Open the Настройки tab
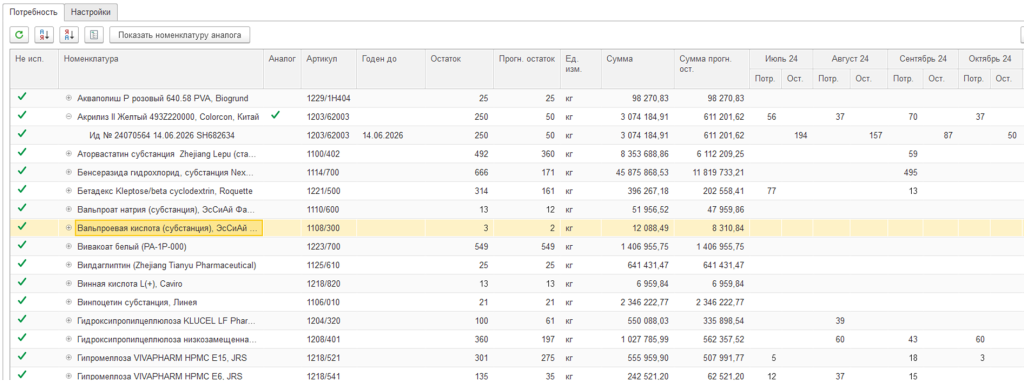The width and height of the screenshot is (1024, 386). pos(91,12)
